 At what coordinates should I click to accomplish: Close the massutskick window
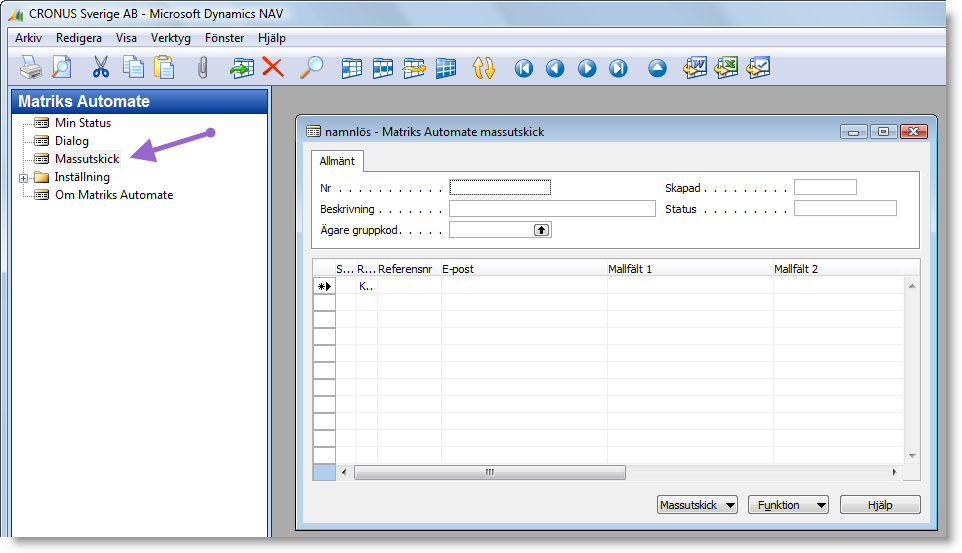914,132
